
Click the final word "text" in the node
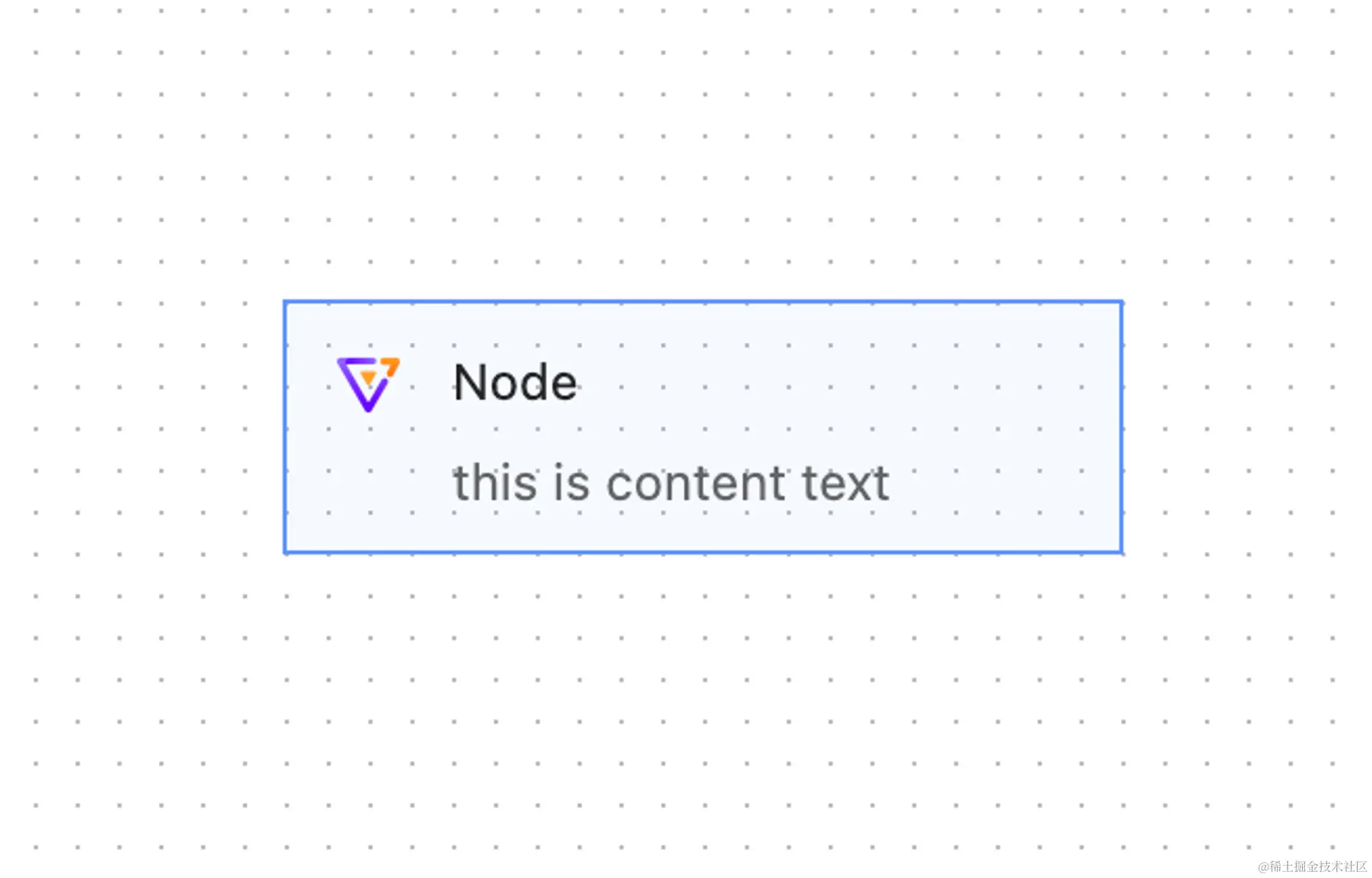(x=846, y=483)
